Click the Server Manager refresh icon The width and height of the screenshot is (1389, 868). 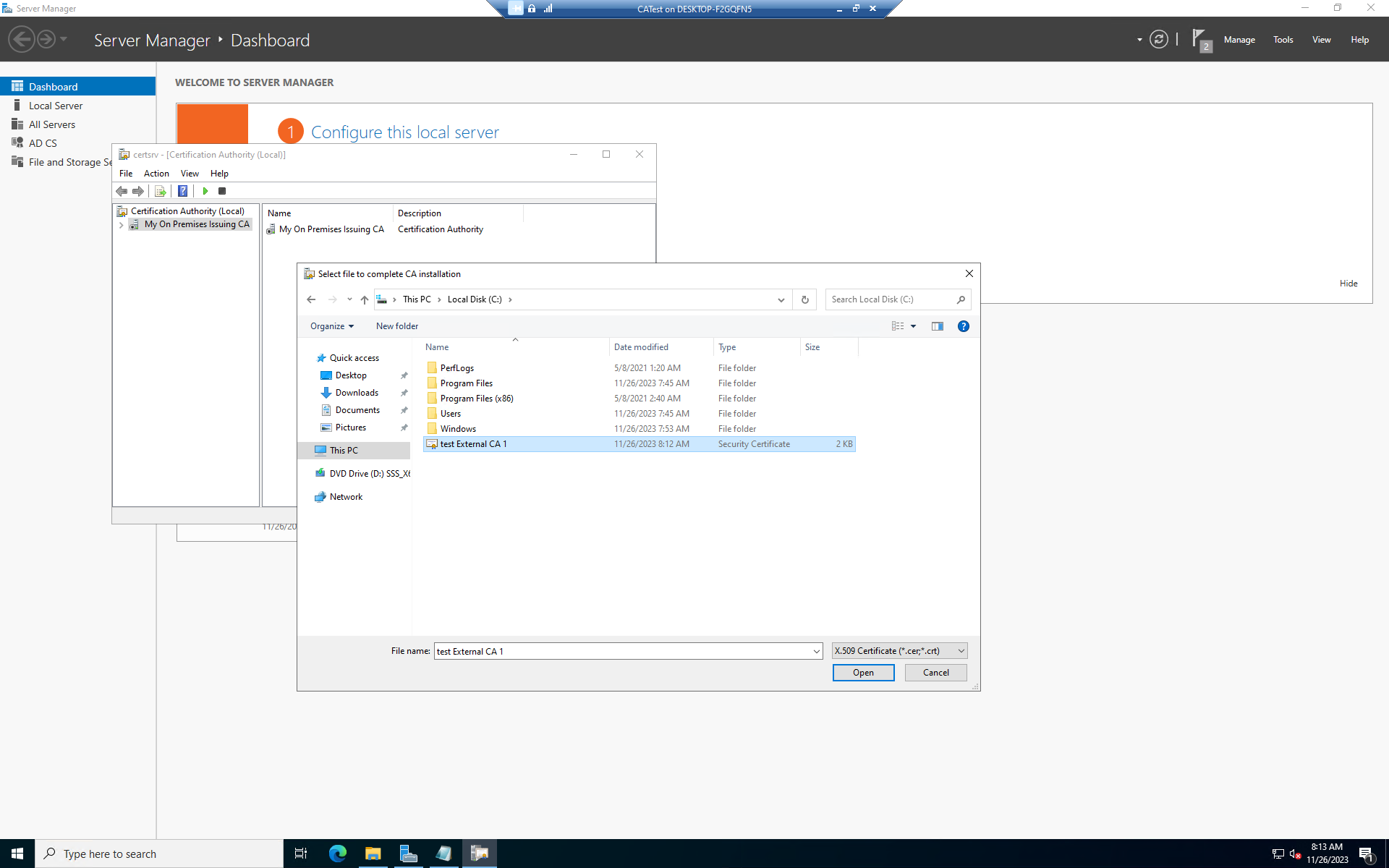[x=1159, y=40]
